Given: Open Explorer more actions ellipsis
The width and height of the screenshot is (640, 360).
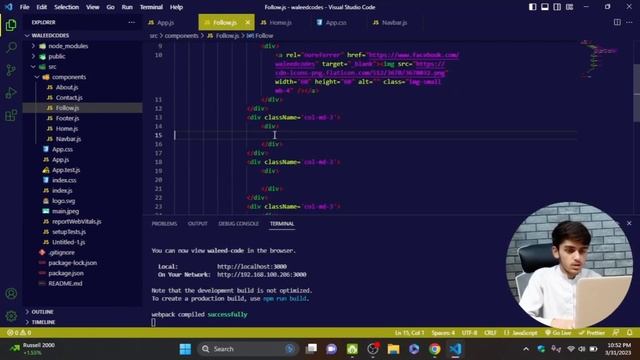Looking at the screenshot, I should pyautogui.click(x=131, y=22).
